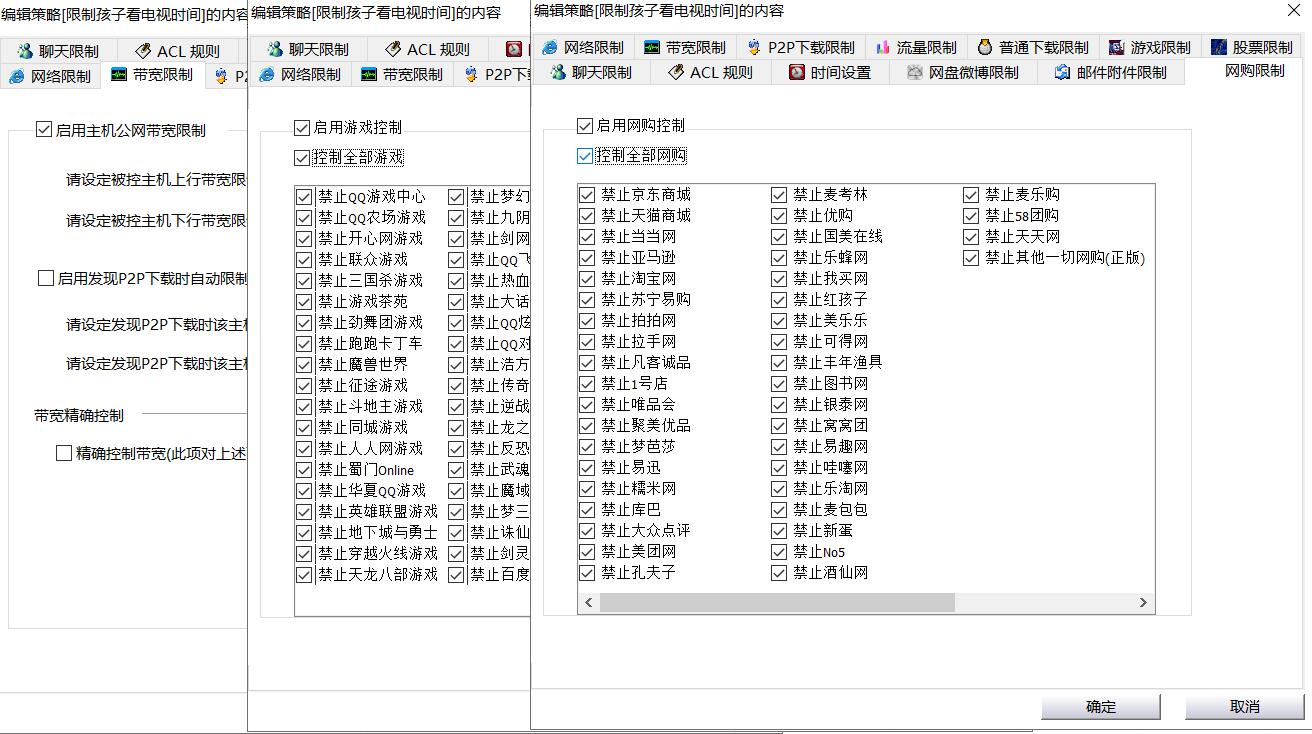Uncheck 禁止英雄联盟游戏
Viewport: 1312px width, 734px height.
click(304, 512)
